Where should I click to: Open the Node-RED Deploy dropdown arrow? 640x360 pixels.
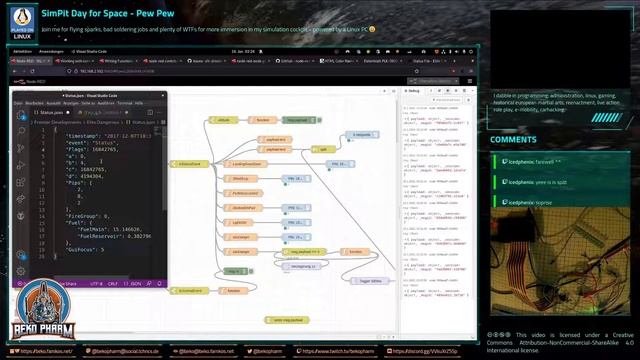pyautogui.click(x=456, y=81)
